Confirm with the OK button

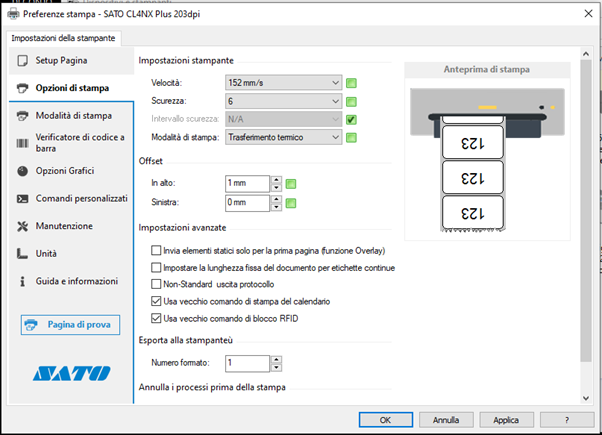click(x=386, y=420)
